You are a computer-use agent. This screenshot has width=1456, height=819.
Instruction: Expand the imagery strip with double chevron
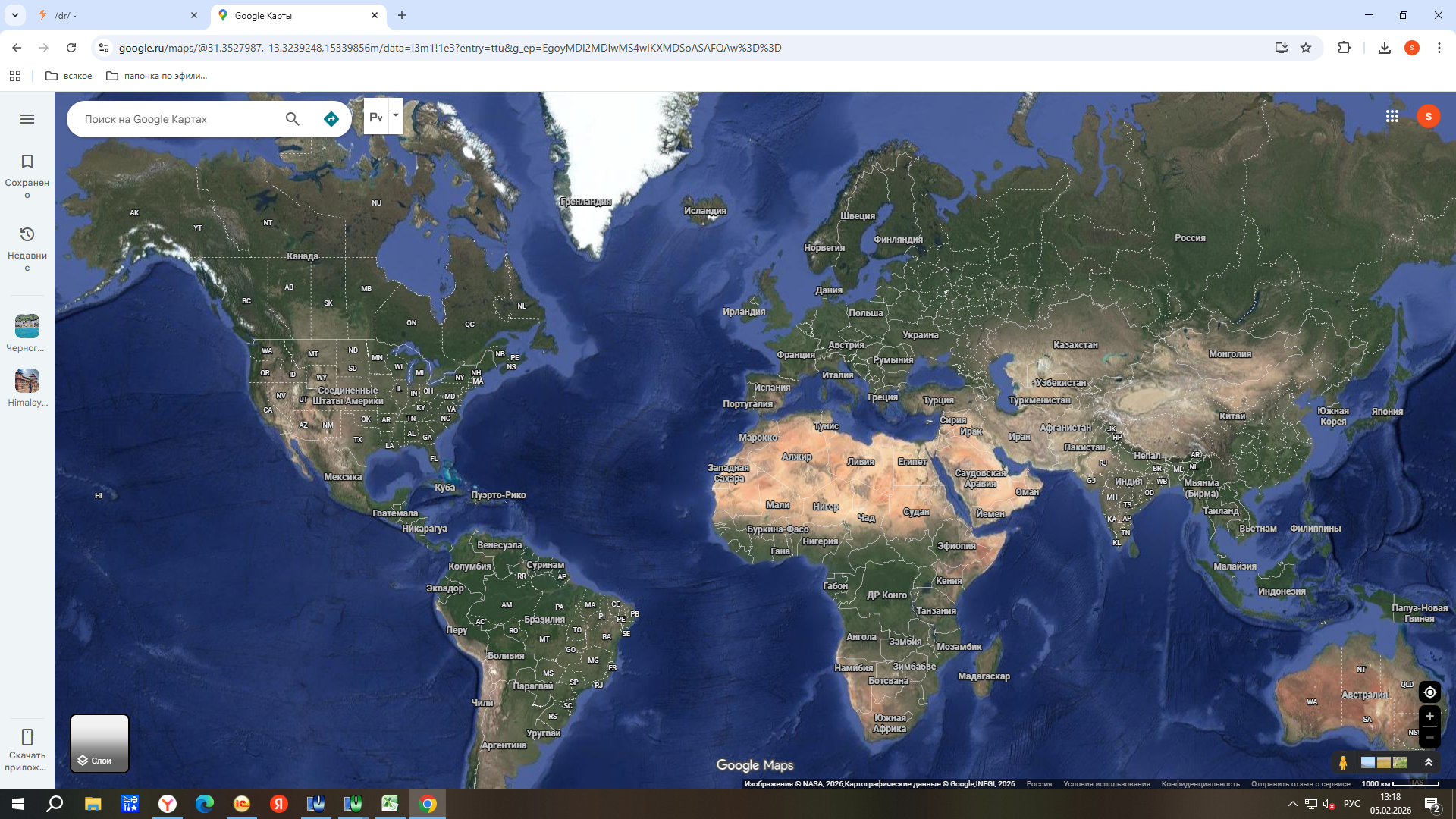pyautogui.click(x=1429, y=763)
